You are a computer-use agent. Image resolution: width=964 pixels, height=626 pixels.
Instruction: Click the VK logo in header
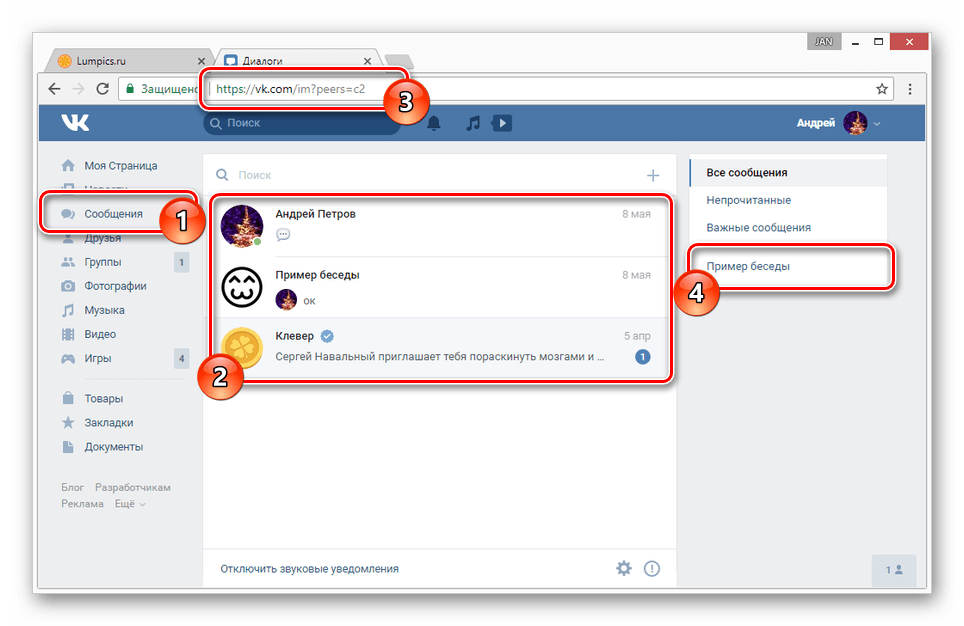pyautogui.click(x=75, y=122)
